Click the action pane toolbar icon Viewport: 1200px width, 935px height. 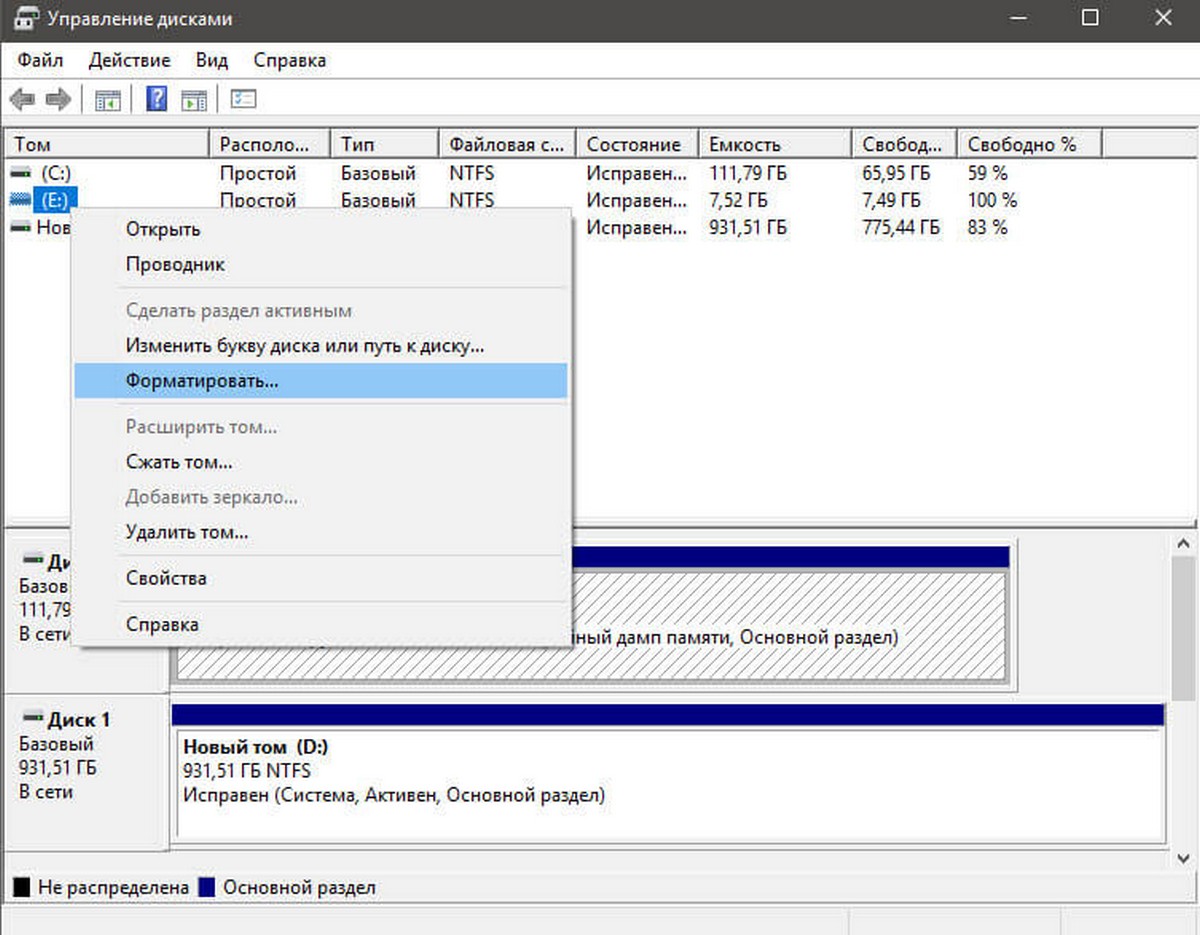(194, 99)
